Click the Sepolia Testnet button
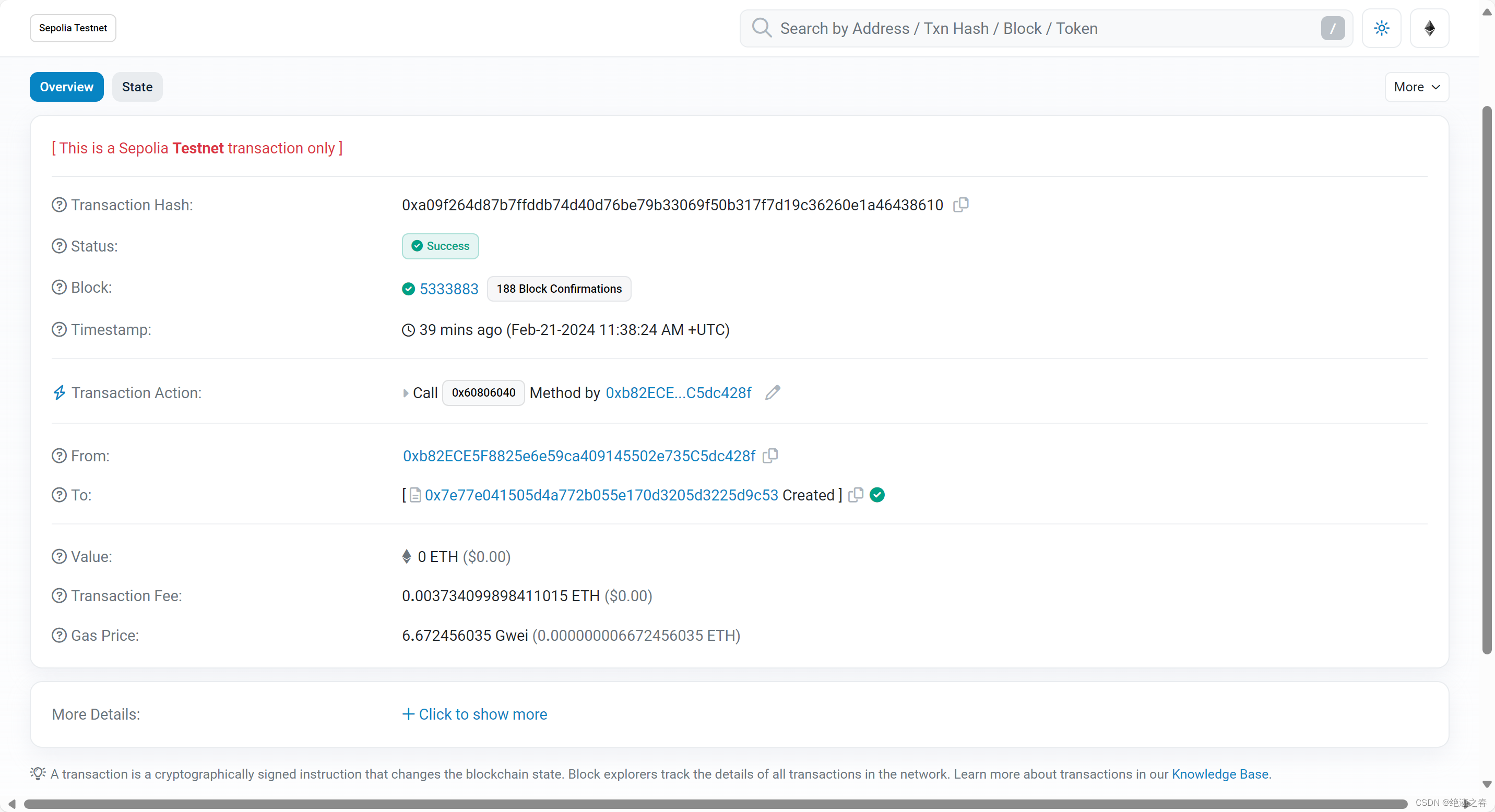Viewport: 1495px width, 812px height. (73, 28)
